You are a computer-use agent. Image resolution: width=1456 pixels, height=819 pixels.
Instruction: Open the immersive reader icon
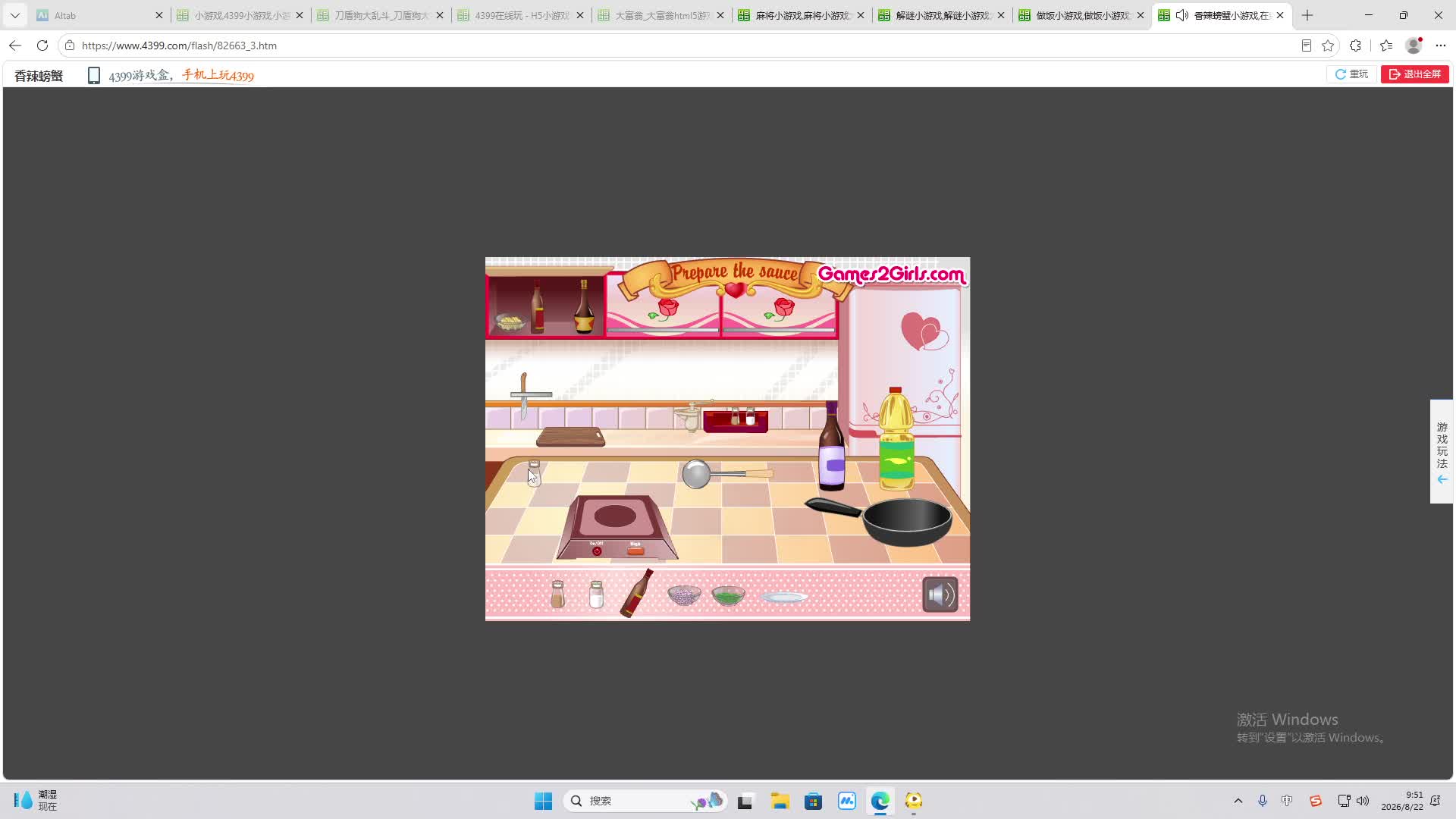pyautogui.click(x=1306, y=45)
